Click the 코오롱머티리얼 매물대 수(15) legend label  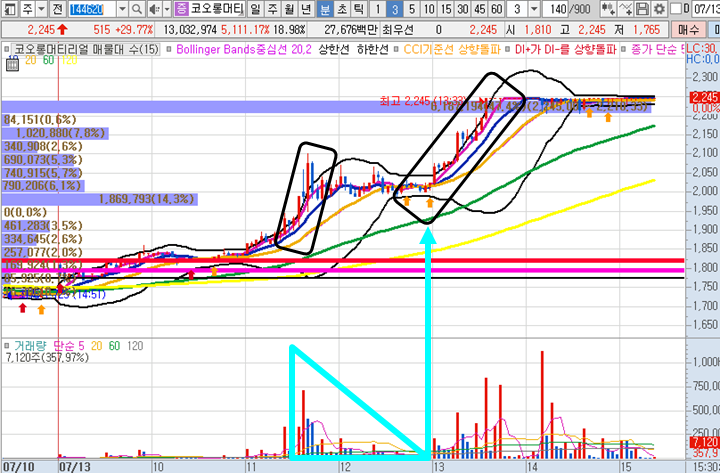pos(87,49)
